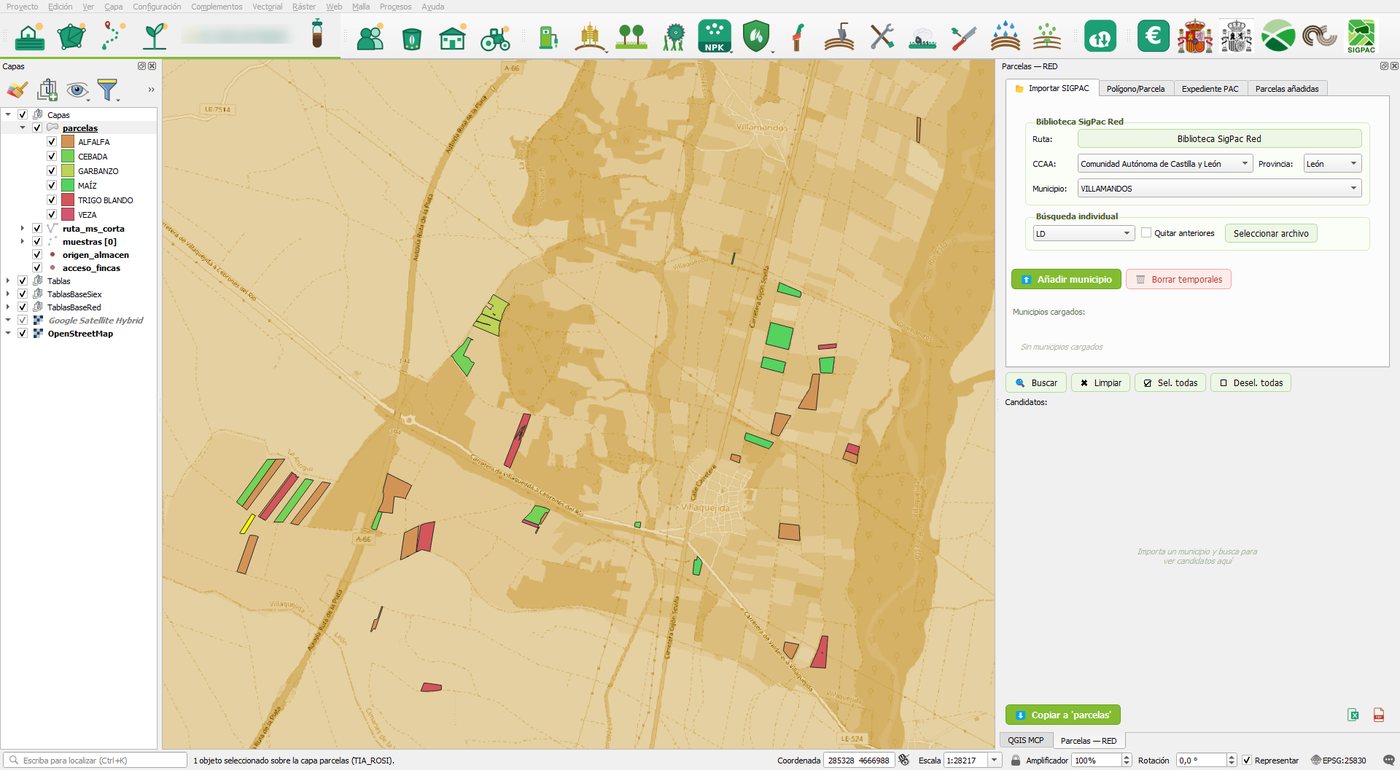This screenshot has height=770, width=1400.
Task: Open the Vectorial menu
Action: (x=267, y=6)
